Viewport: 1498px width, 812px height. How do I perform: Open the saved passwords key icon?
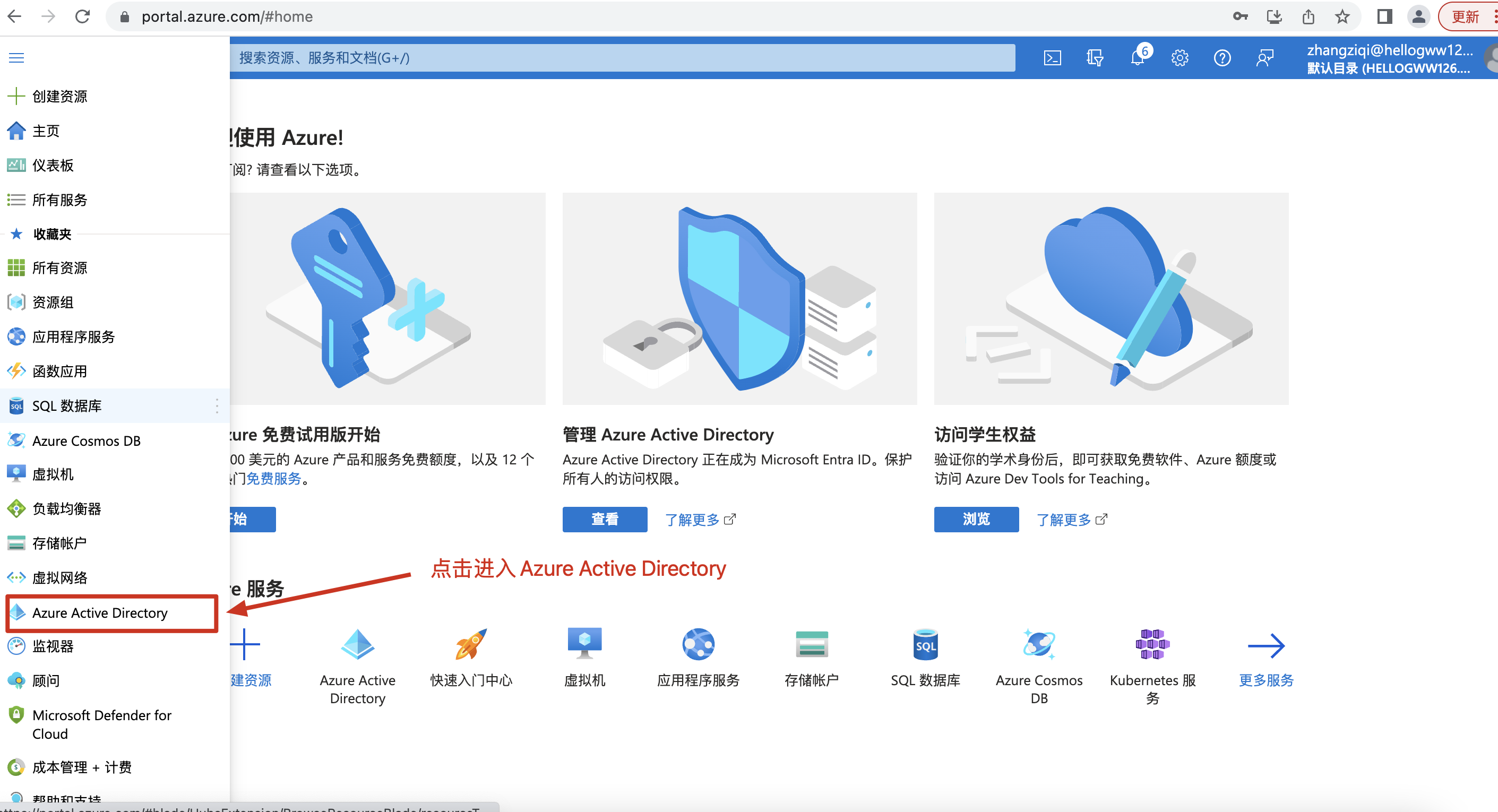1240,16
